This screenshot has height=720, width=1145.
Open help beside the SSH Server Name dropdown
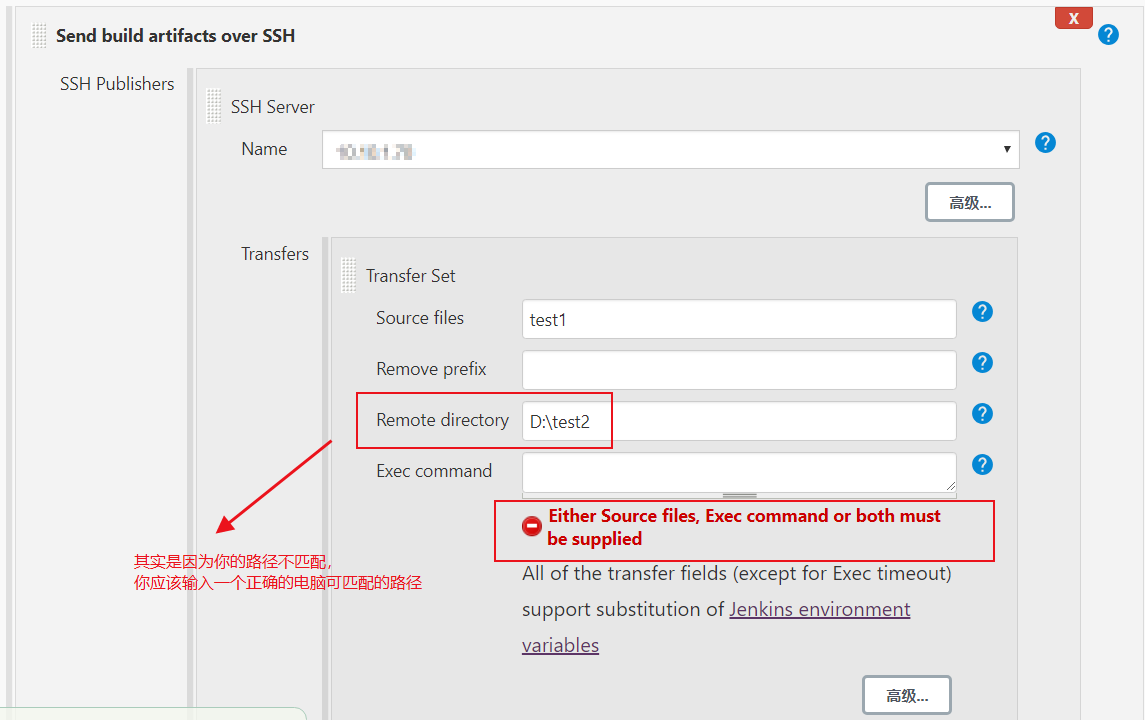[x=1045, y=142]
